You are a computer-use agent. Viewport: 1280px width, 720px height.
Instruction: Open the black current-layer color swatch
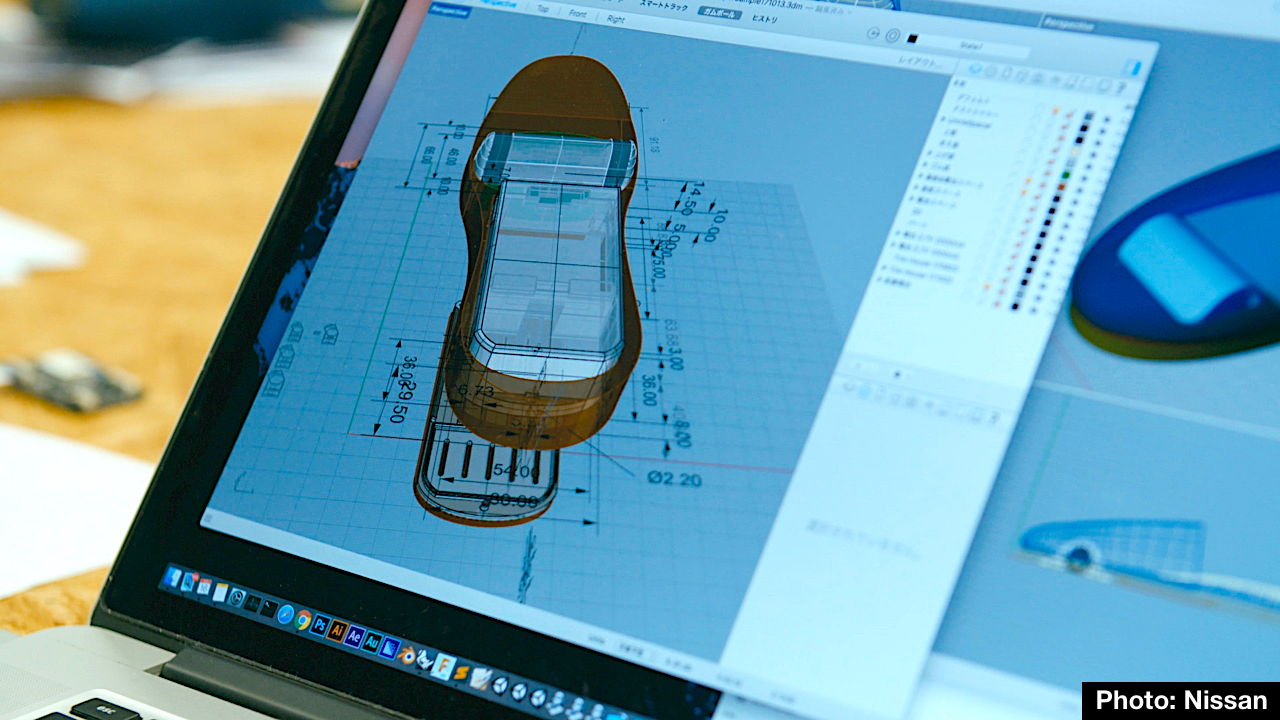point(912,39)
